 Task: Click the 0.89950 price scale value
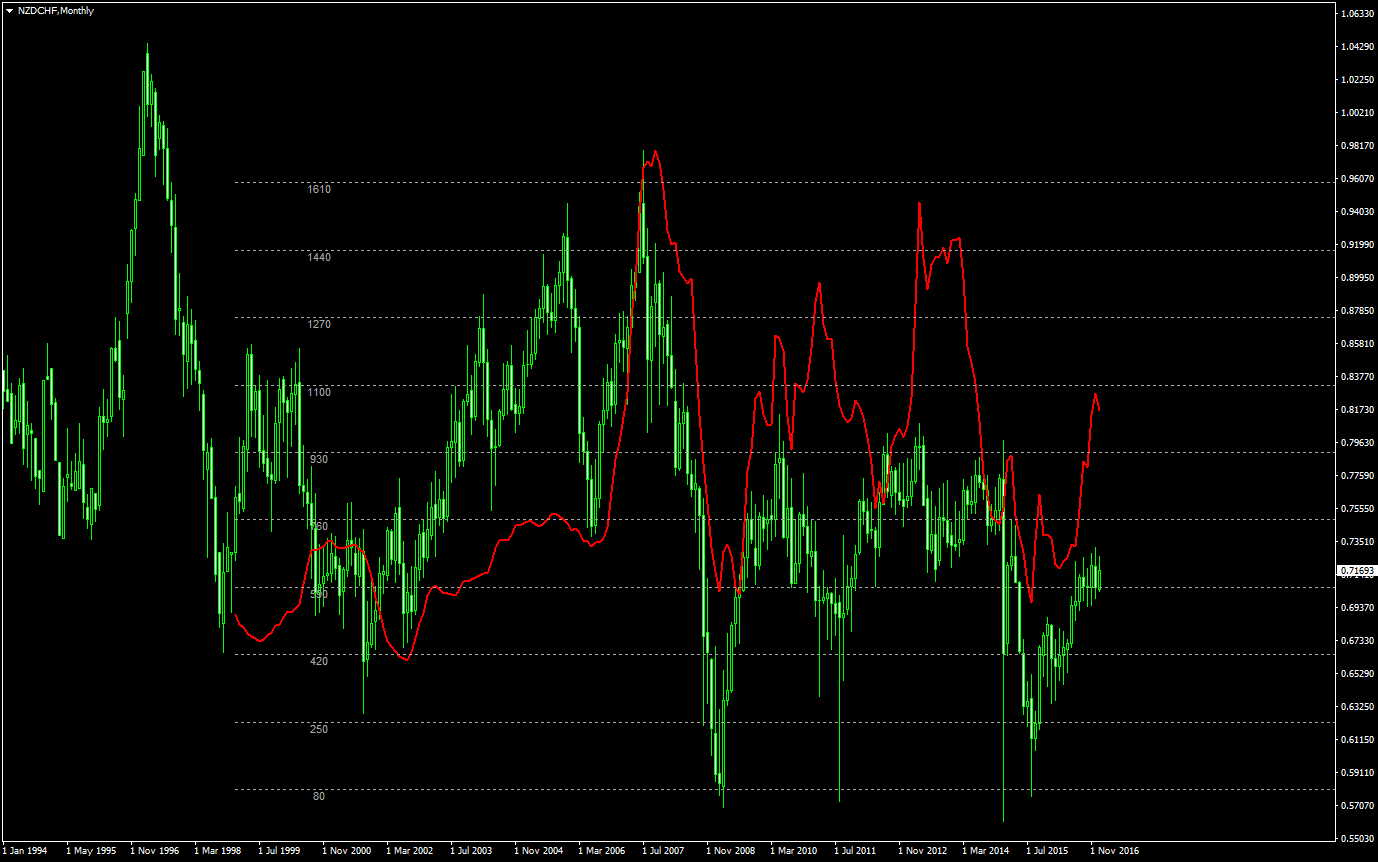[1357, 278]
